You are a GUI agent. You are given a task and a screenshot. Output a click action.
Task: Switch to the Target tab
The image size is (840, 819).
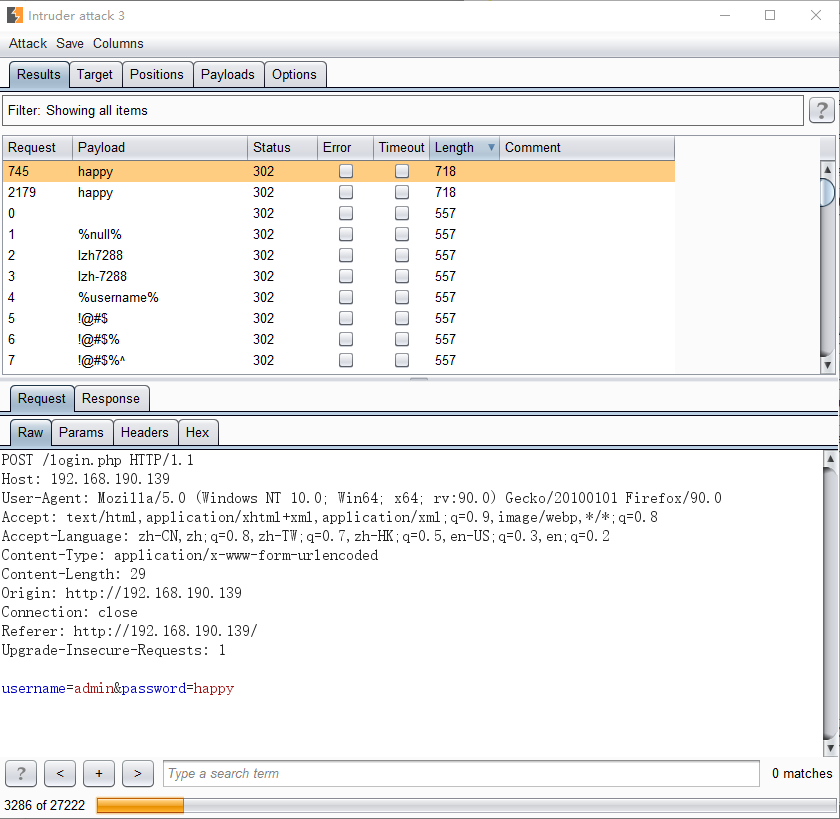pyautogui.click(x=95, y=74)
